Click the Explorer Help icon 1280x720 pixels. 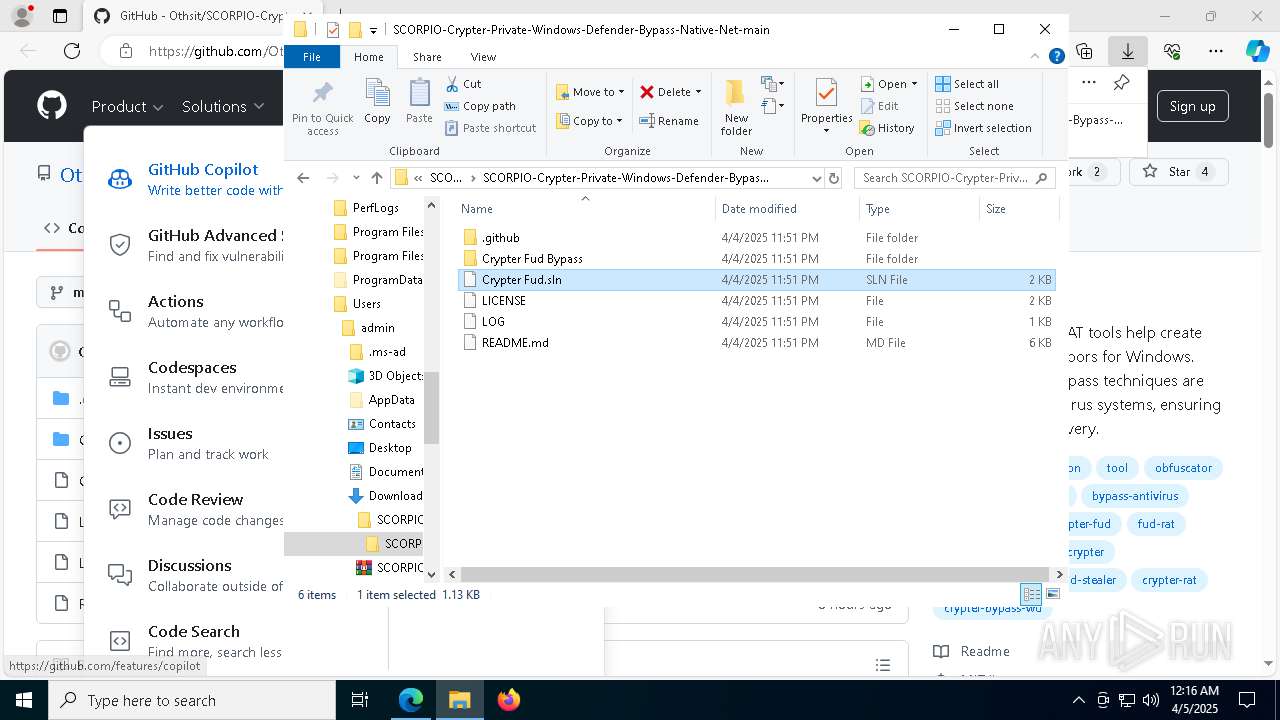pyautogui.click(x=1056, y=57)
